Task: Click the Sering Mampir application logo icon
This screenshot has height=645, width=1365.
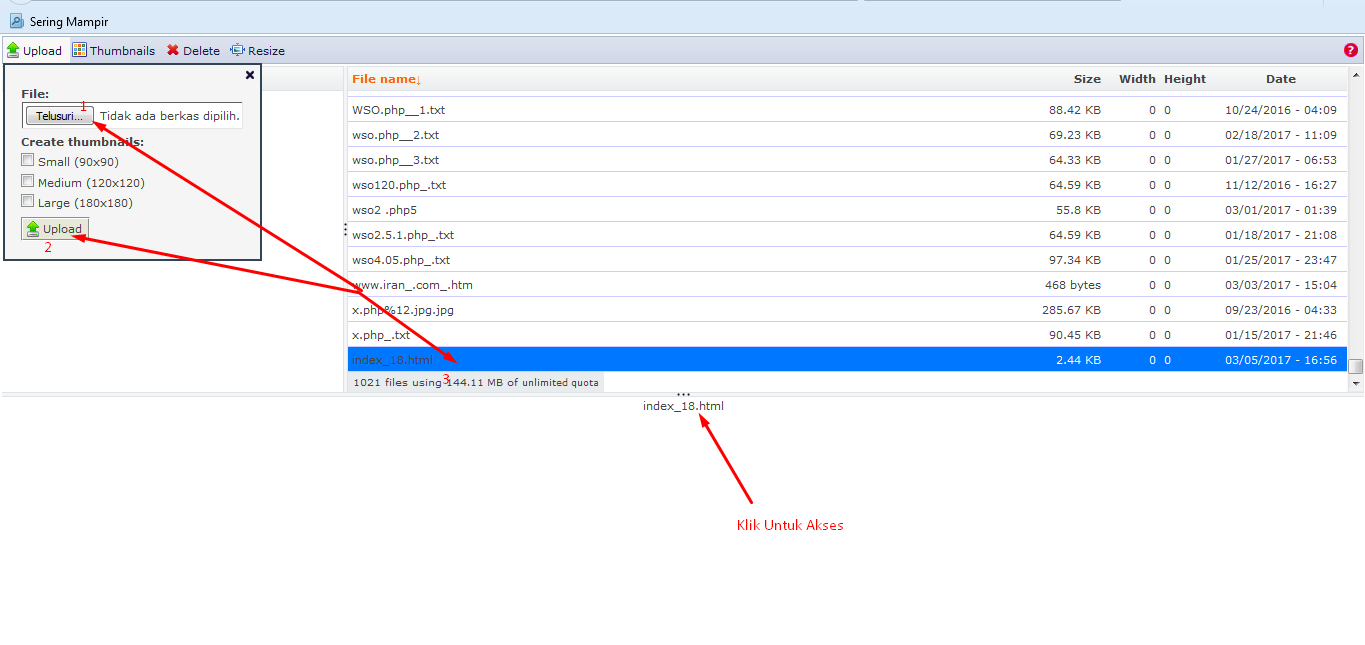Action: click(x=15, y=20)
